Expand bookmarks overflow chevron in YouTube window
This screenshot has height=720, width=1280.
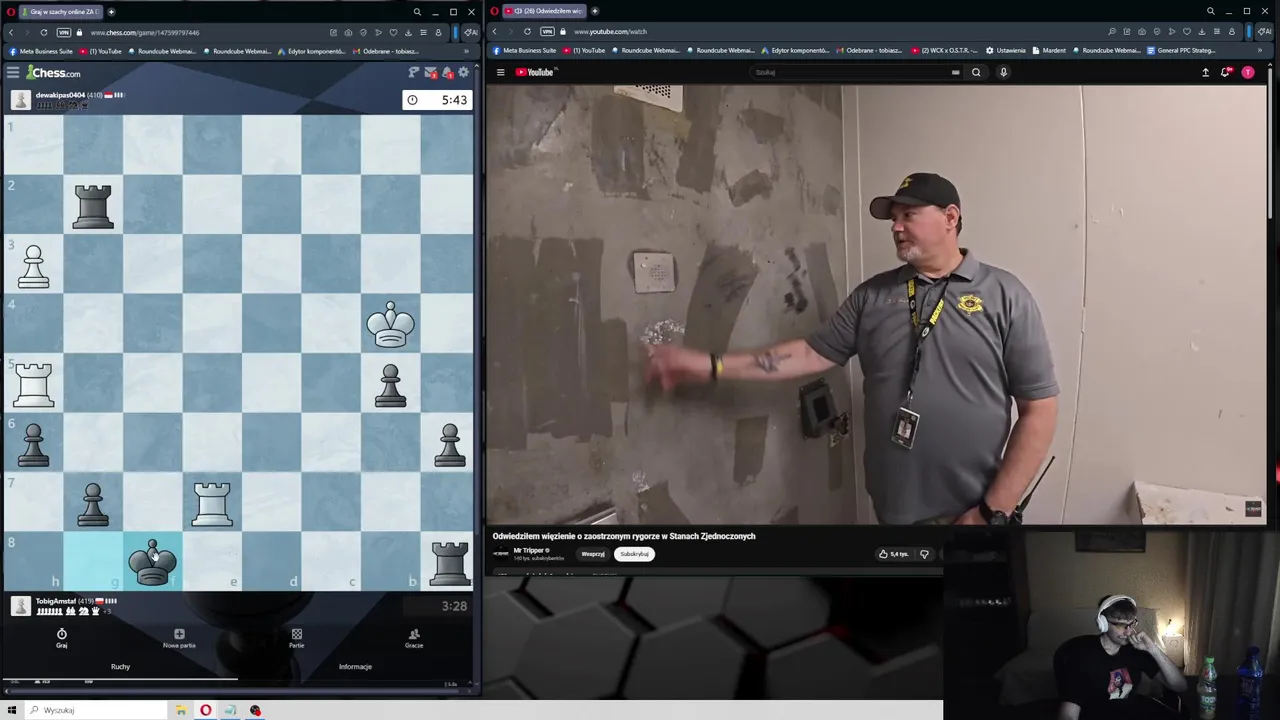tap(1260, 51)
